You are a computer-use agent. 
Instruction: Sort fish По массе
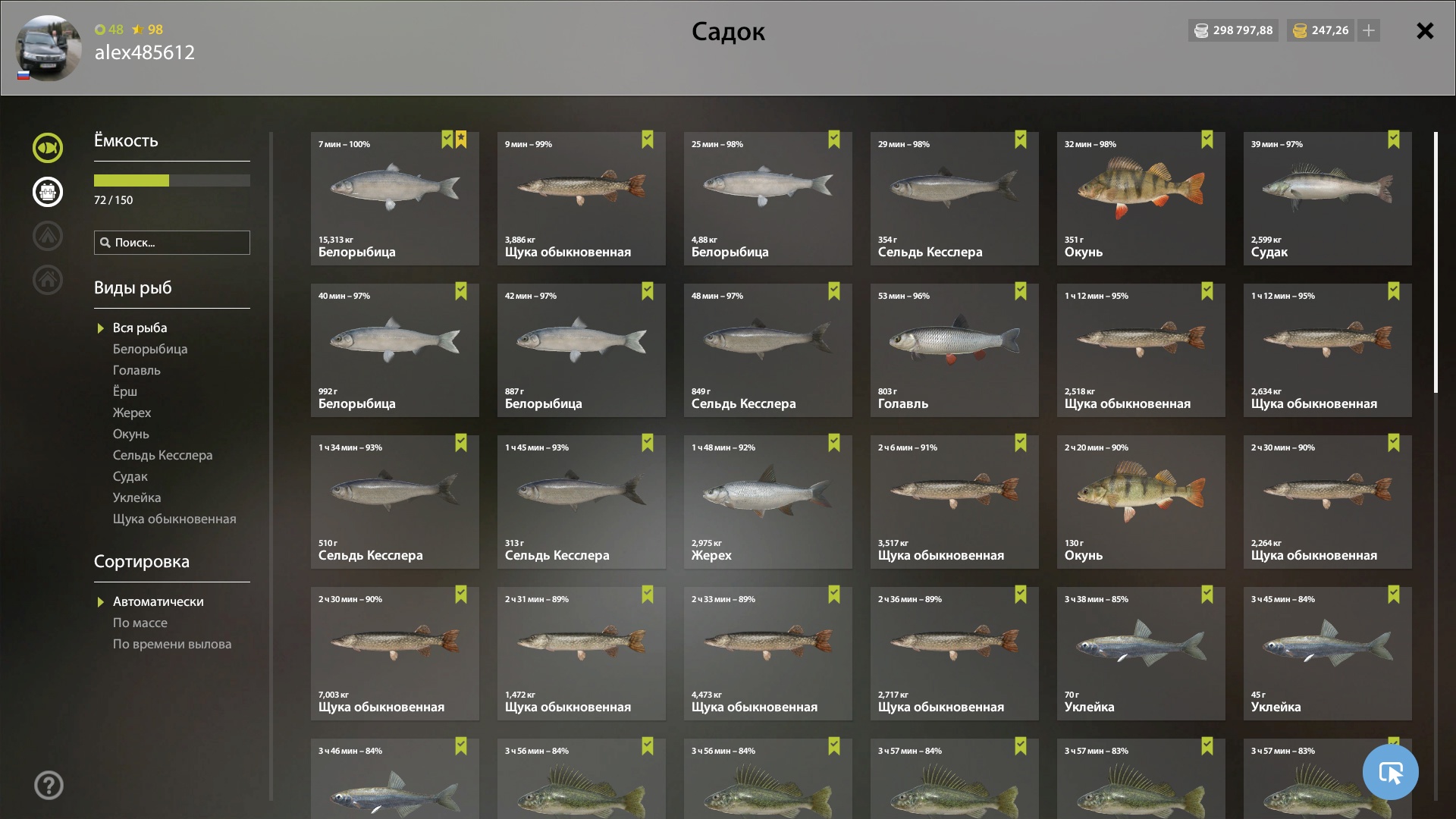[140, 623]
